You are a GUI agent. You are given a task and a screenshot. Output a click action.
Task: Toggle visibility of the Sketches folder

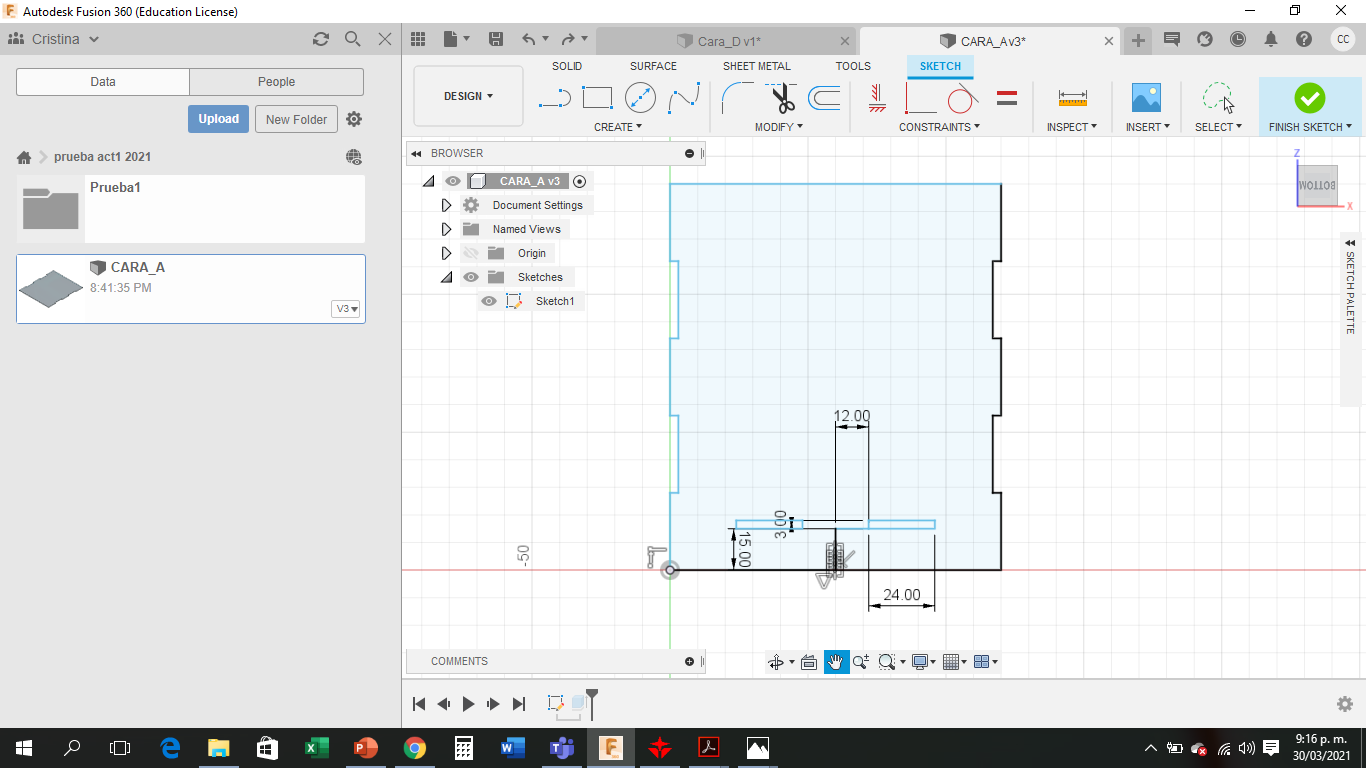[x=471, y=277]
